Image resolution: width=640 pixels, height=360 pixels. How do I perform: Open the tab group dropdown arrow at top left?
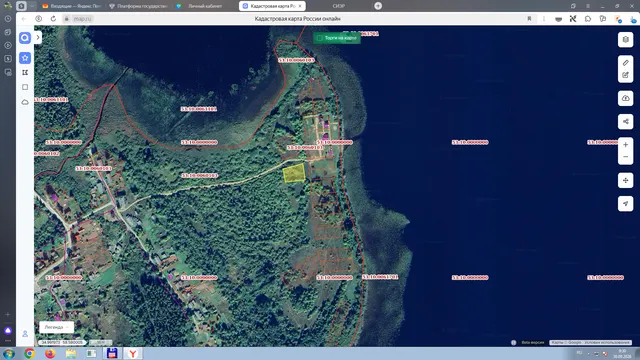coord(32,6)
